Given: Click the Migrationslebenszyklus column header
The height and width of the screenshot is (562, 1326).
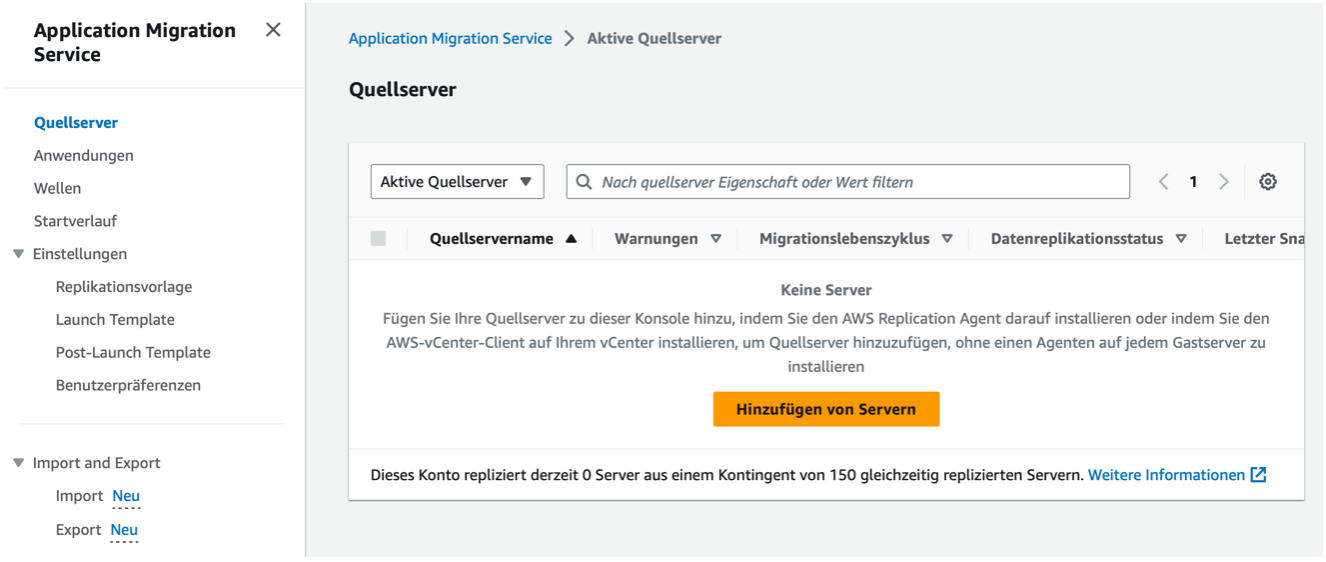Looking at the screenshot, I should coord(844,239).
